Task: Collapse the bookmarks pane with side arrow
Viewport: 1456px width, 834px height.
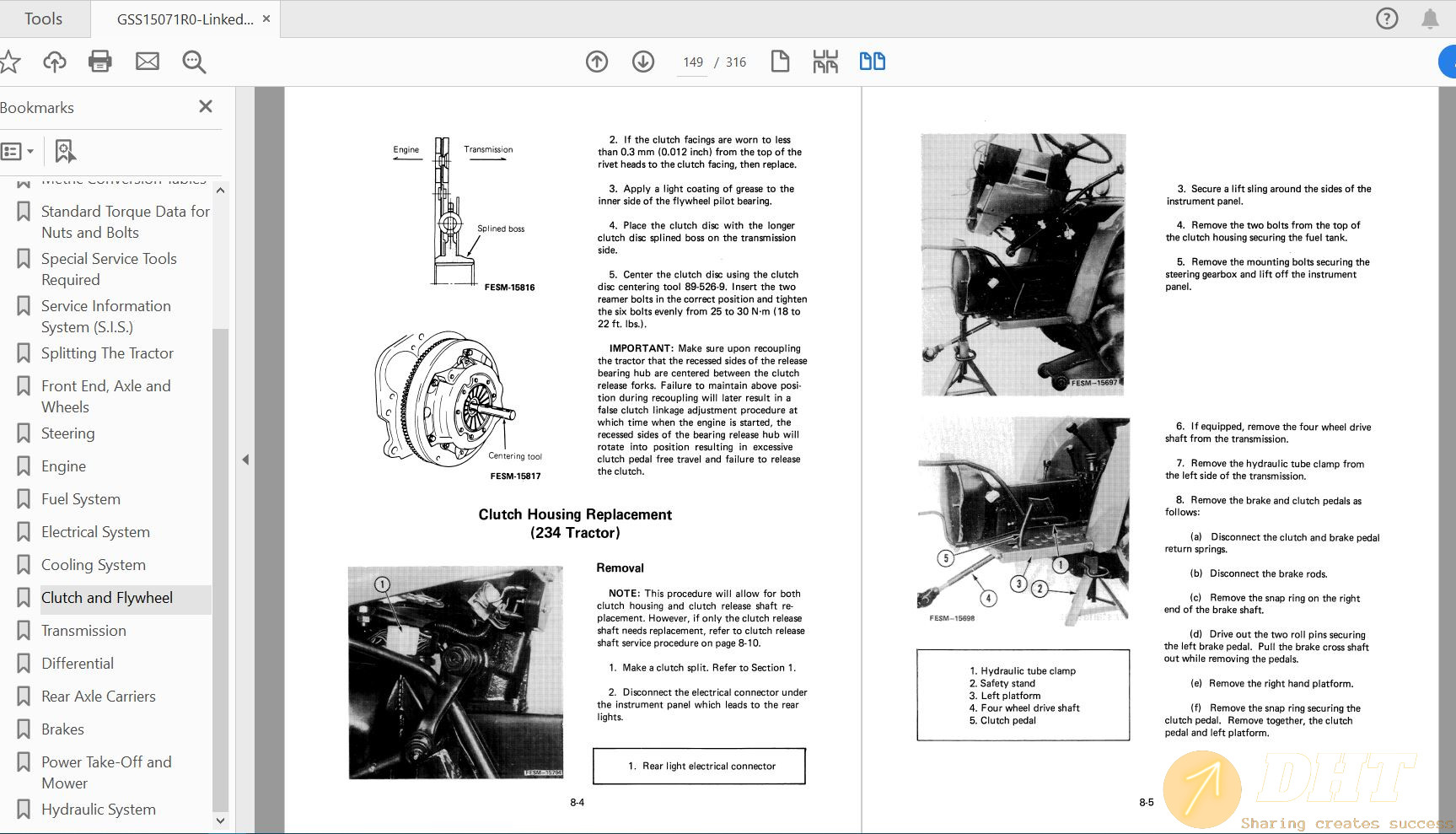Action: 245,460
